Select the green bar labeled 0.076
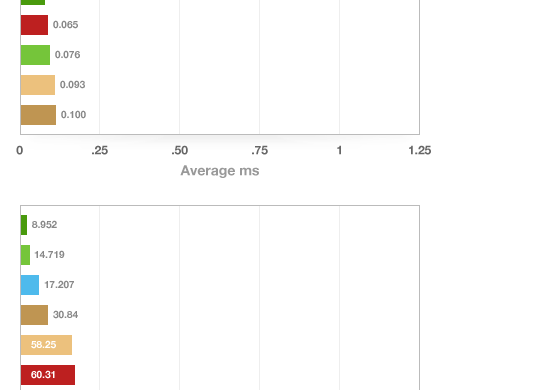This screenshot has height=390, width=560. point(35,55)
